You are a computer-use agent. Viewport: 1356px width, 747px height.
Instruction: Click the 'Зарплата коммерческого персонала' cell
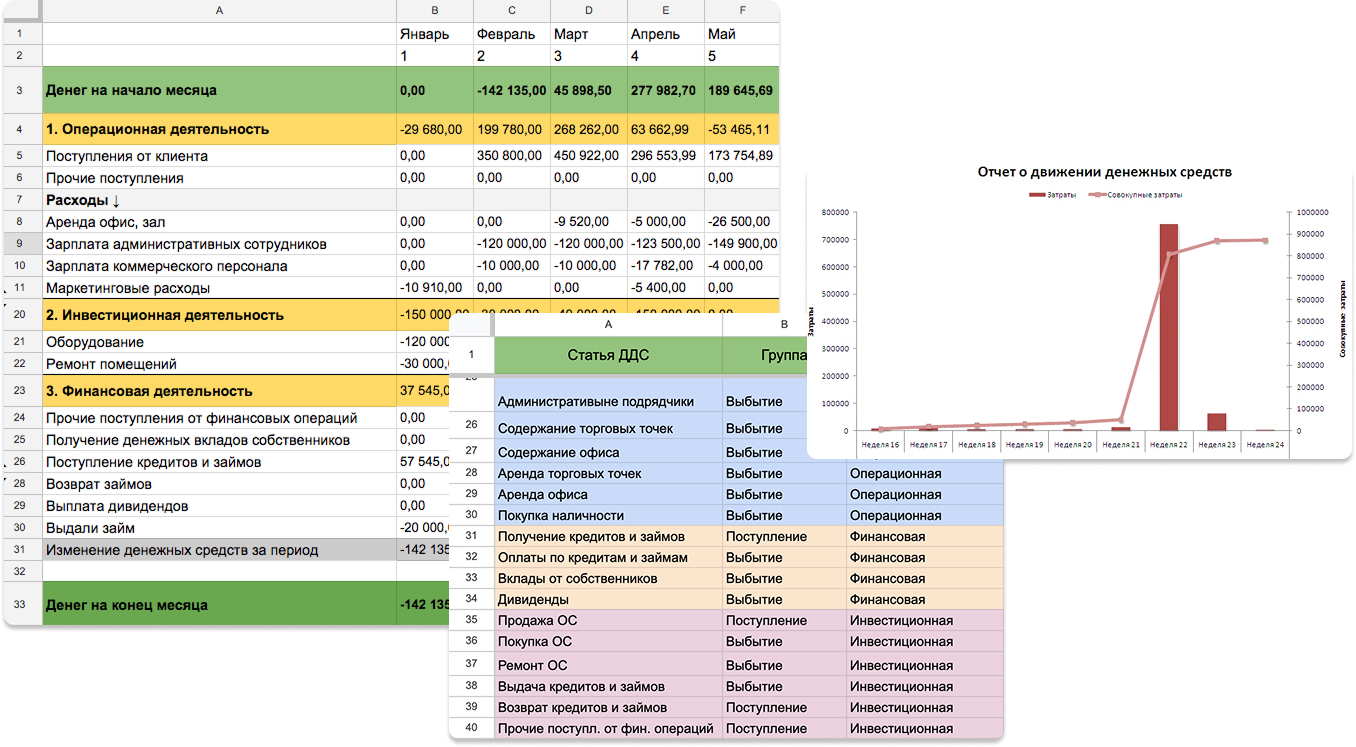click(x=219, y=266)
